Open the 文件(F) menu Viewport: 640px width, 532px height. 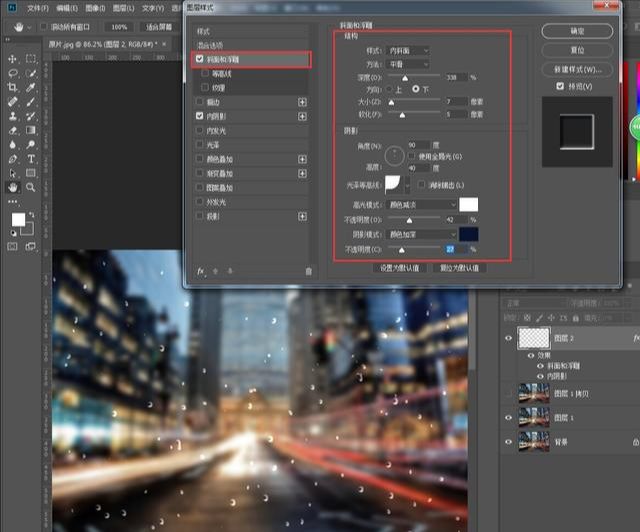click(x=38, y=8)
